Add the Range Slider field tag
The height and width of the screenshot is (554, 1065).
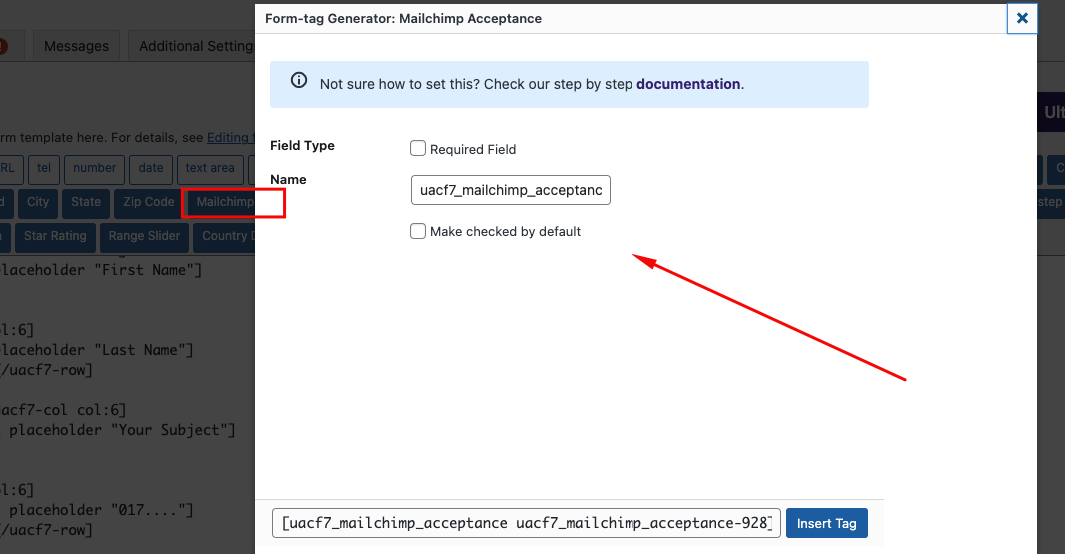coord(144,236)
